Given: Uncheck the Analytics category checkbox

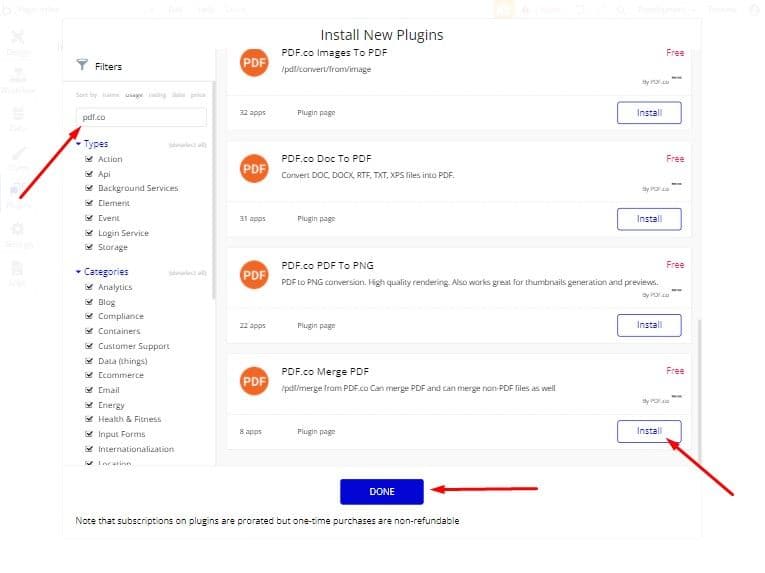Looking at the screenshot, I should click(x=88, y=287).
